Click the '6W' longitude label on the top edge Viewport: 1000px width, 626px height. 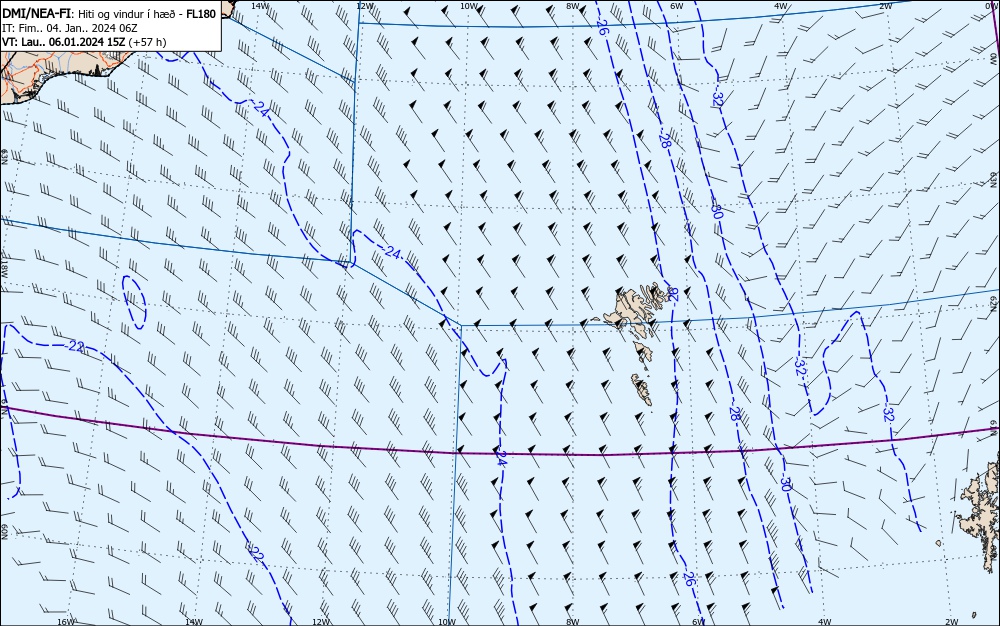676,6
